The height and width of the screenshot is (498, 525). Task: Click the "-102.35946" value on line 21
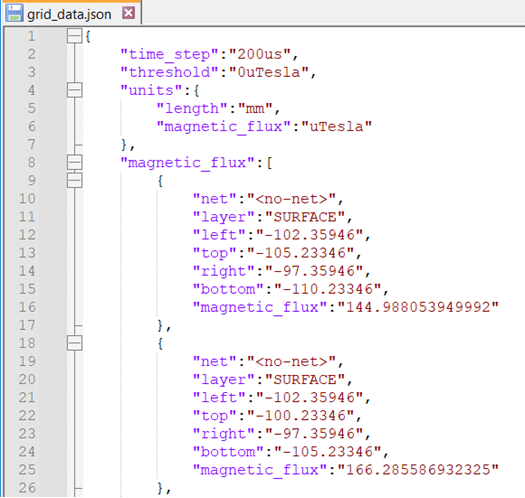tap(309, 398)
